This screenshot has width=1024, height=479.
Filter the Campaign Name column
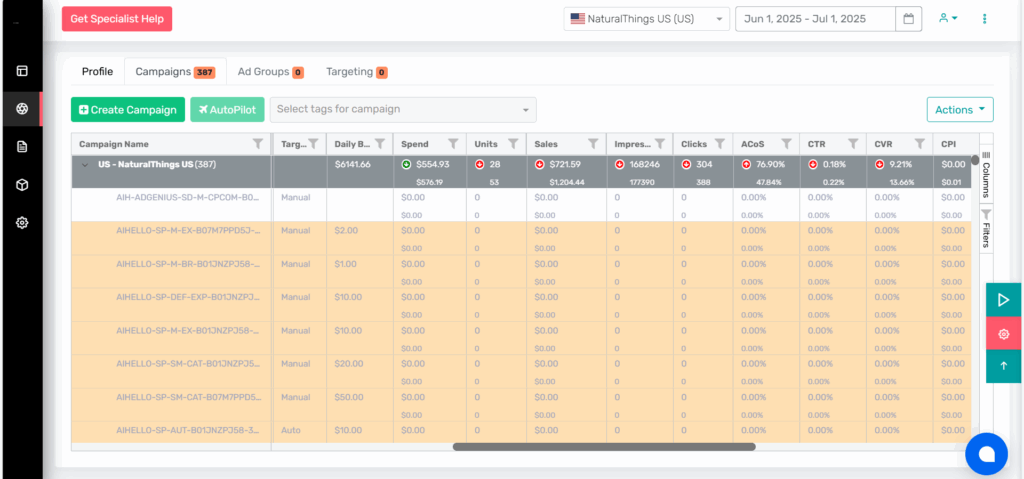(258, 144)
